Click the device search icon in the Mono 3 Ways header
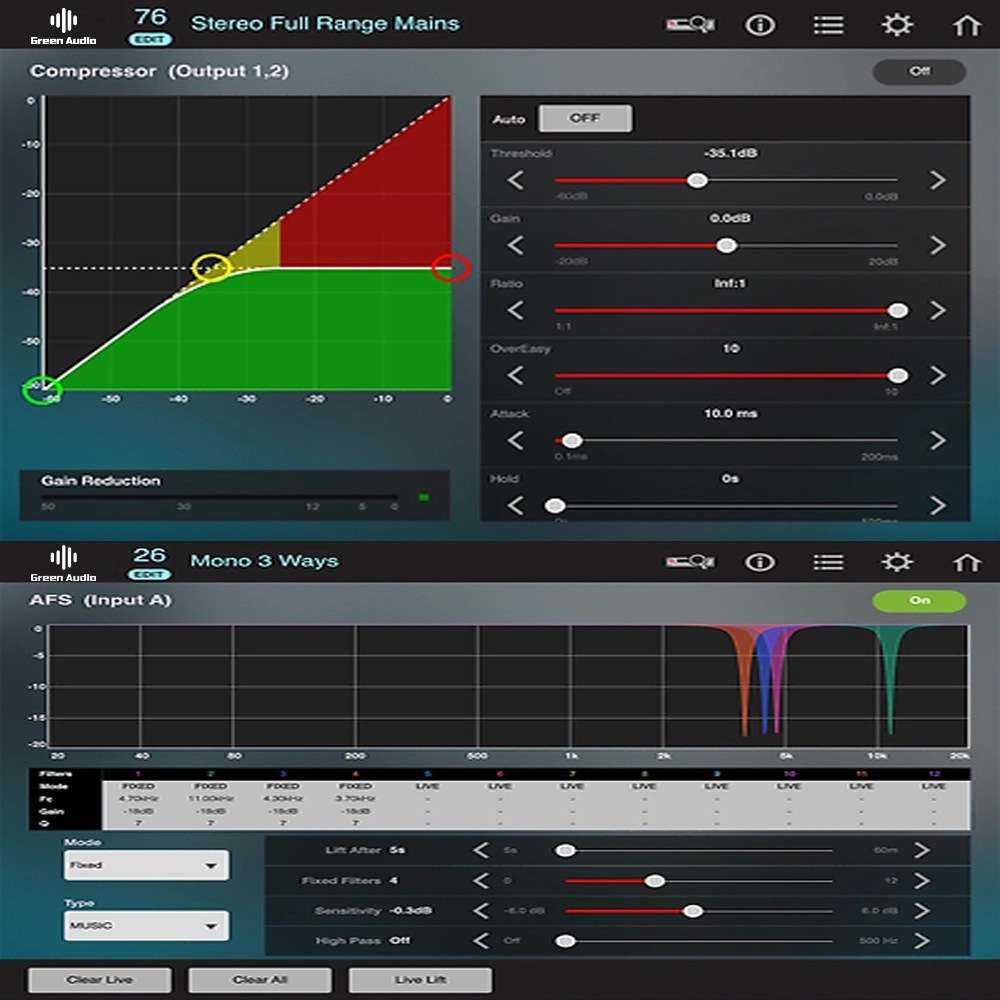The height and width of the screenshot is (1000, 1000). (691, 562)
